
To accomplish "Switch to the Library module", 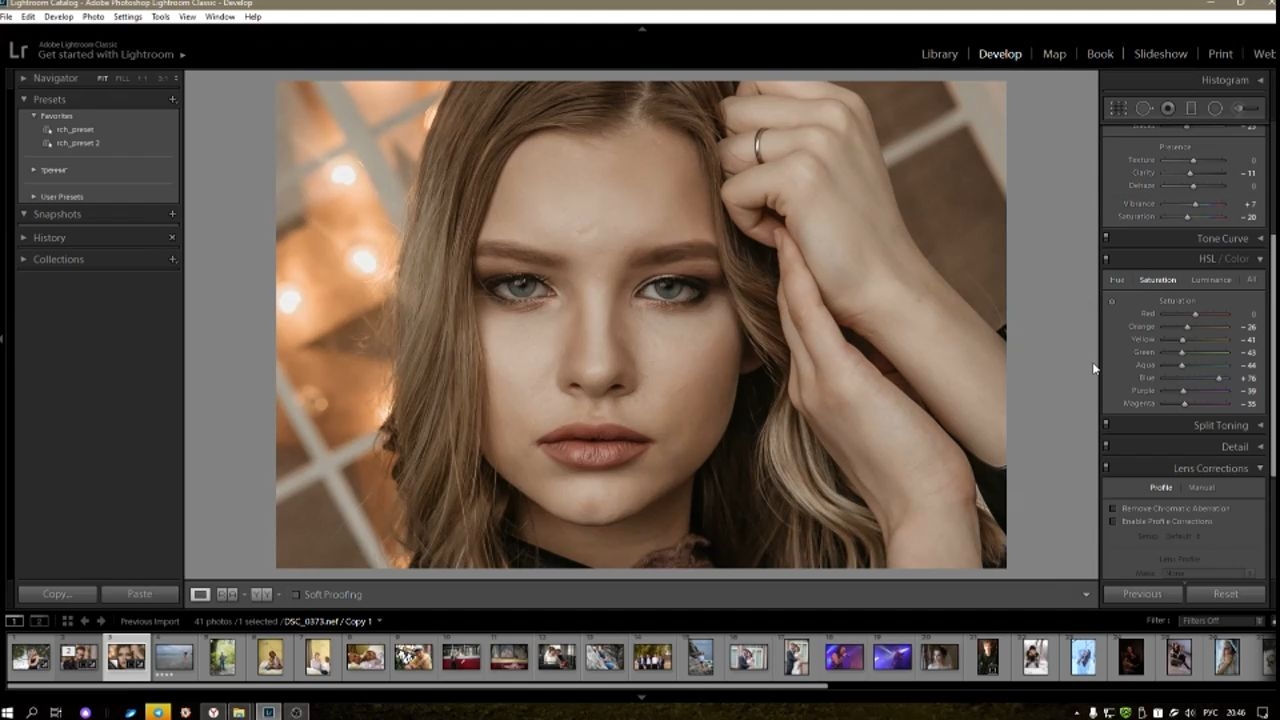I will (939, 54).
